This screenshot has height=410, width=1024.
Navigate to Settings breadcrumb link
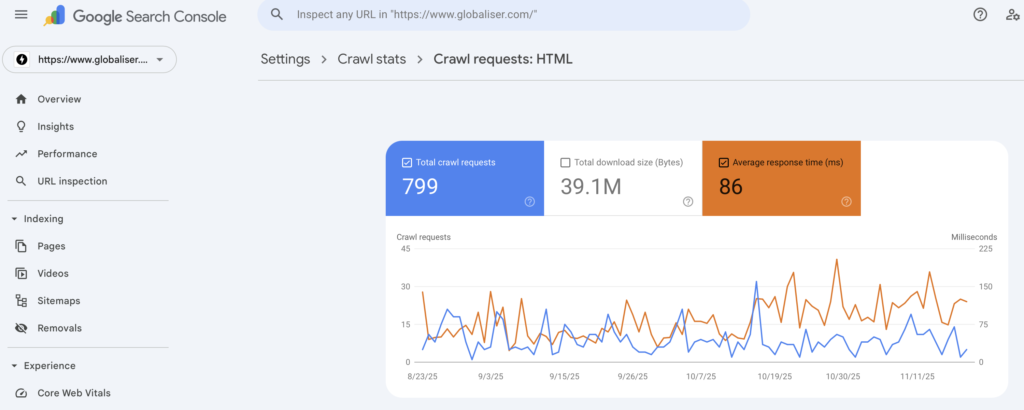tap(285, 59)
